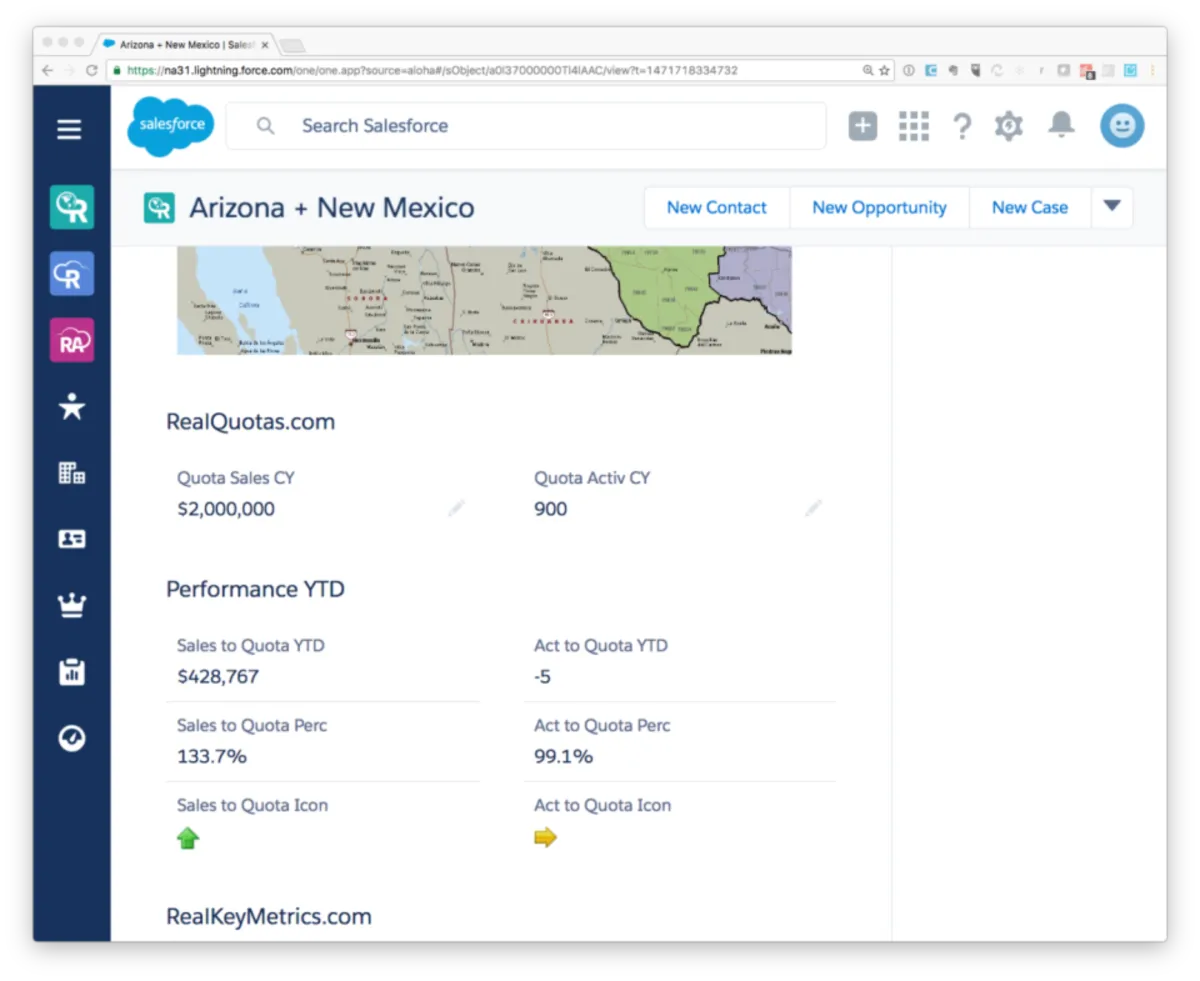Viewport: 1200px width, 981px height.
Task: Open the teal R app in sidebar
Action: click(x=72, y=206)
